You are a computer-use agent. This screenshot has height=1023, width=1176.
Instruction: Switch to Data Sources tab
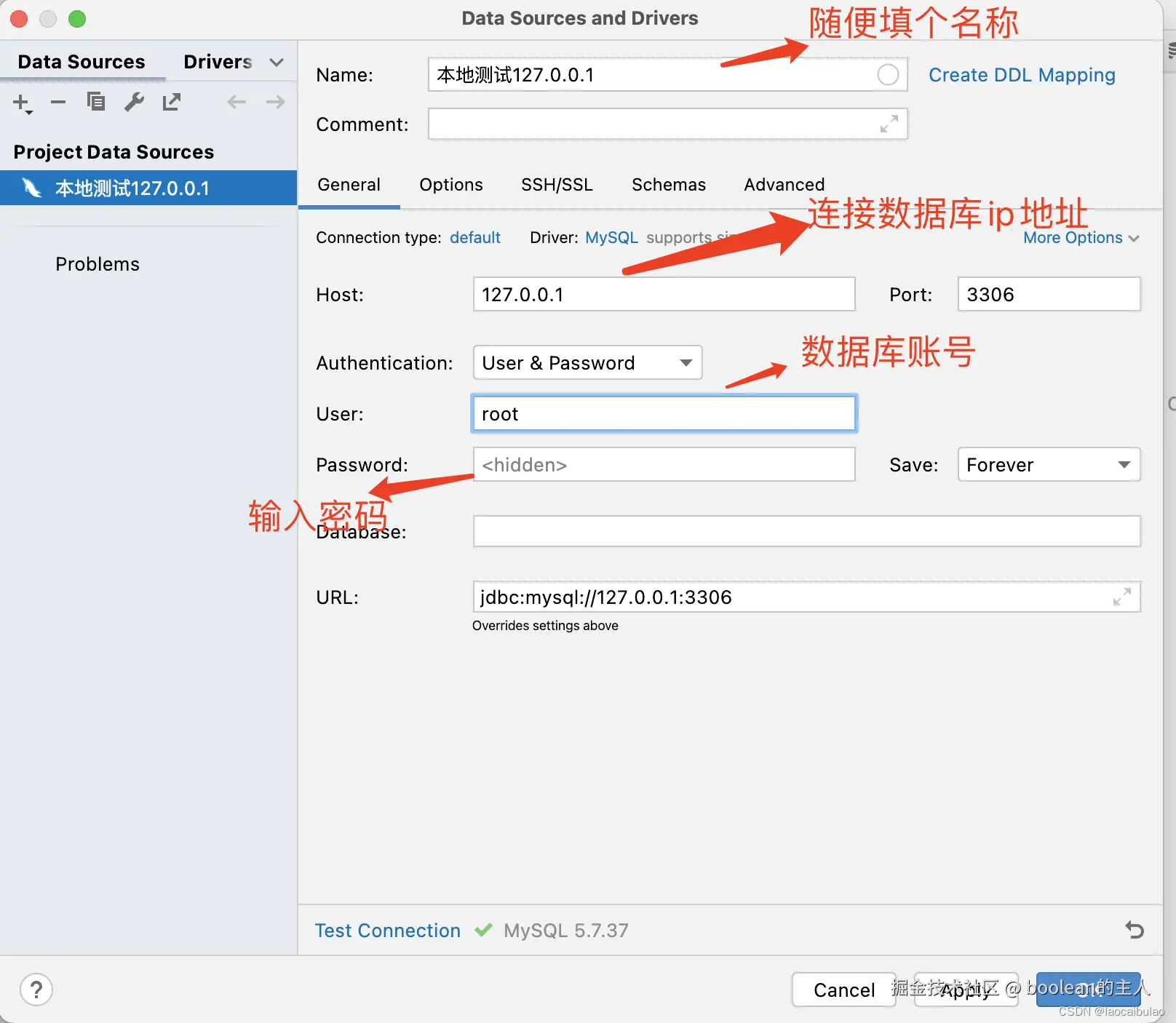tap(82, 62)
